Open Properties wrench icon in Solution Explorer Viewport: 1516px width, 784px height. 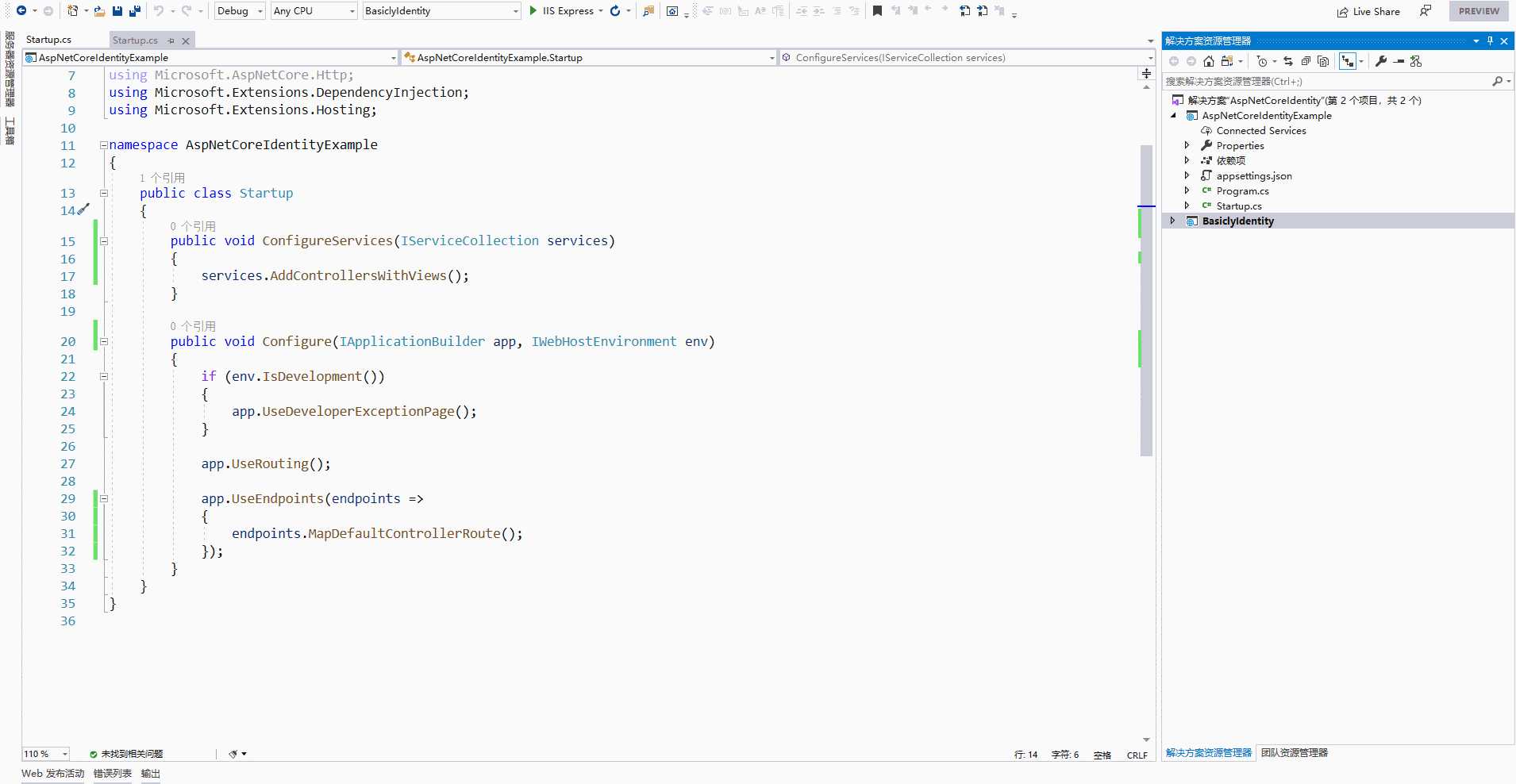pos(1381,61)
